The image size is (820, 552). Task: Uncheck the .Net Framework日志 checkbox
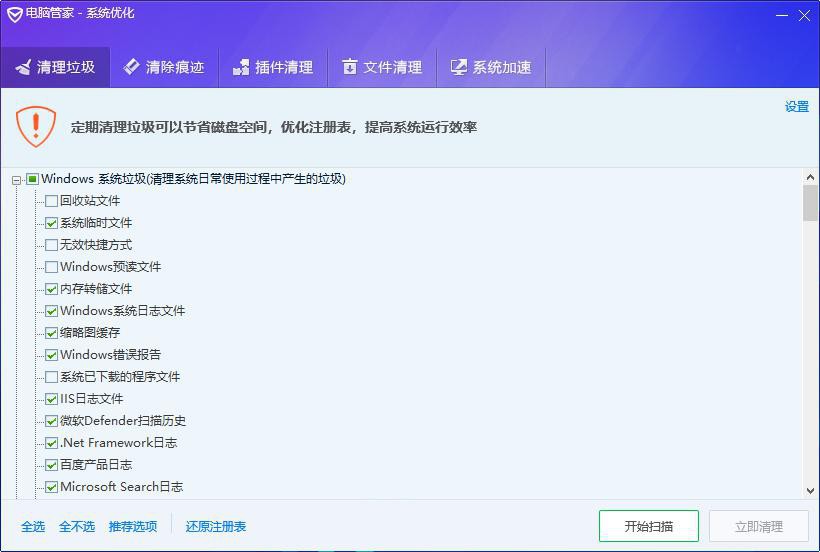(51, 443)
